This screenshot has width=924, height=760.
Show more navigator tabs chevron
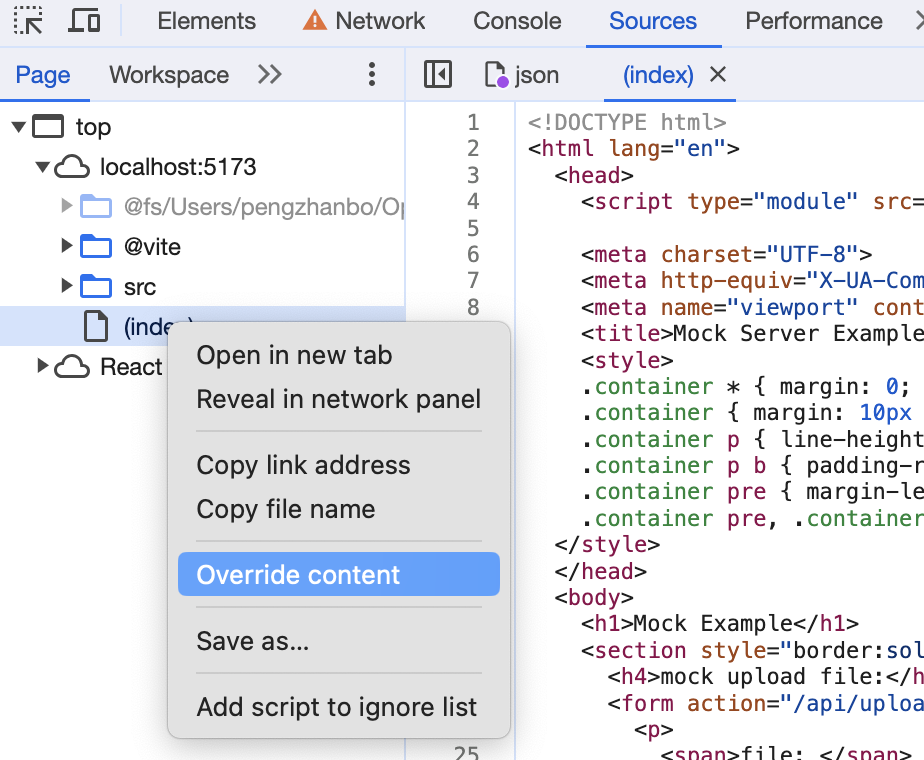coord(270,74)
